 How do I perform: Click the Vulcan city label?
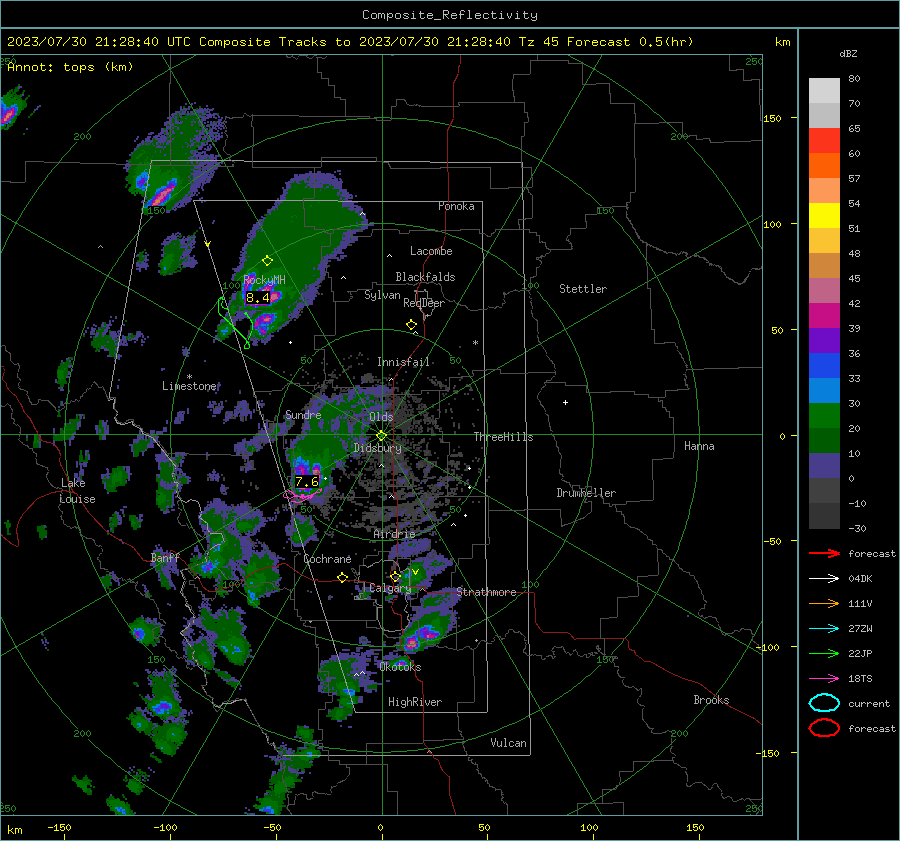coord(508,743)
